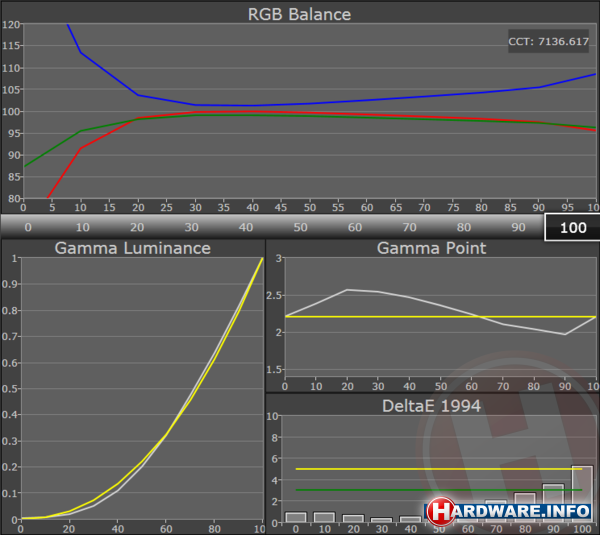Click the Gamma Luminance chart title
Viewport: 600px width, 535px height.
[x=132, y=248]
